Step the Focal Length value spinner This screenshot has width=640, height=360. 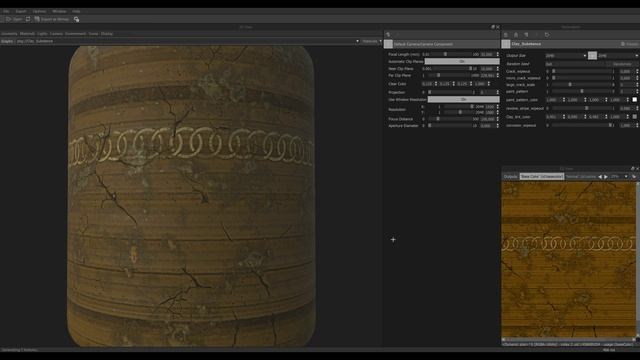[497, 54]
